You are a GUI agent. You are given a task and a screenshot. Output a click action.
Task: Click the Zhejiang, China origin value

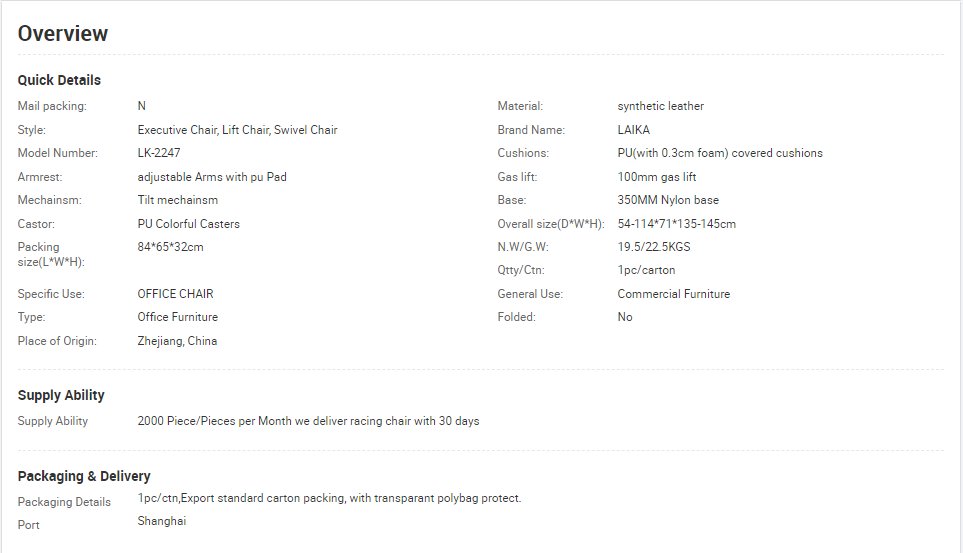177,341
